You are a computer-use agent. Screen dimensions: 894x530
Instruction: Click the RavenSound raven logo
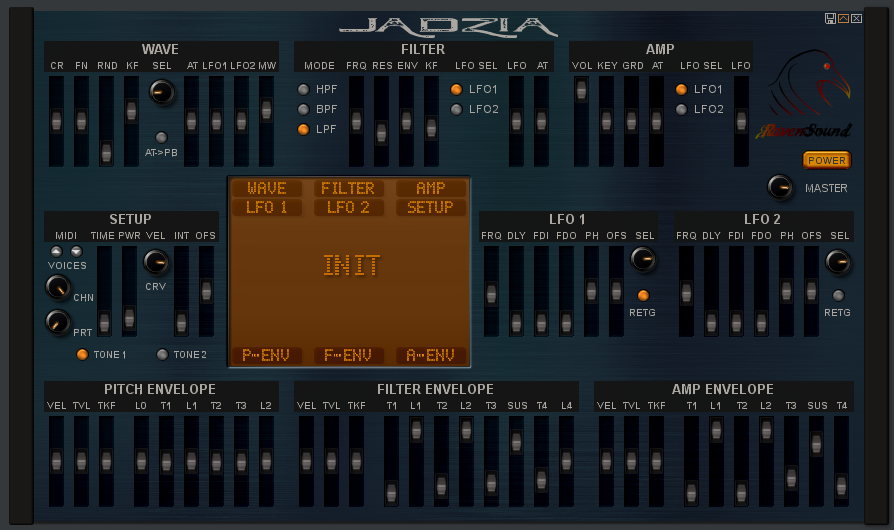pos(810,83)
